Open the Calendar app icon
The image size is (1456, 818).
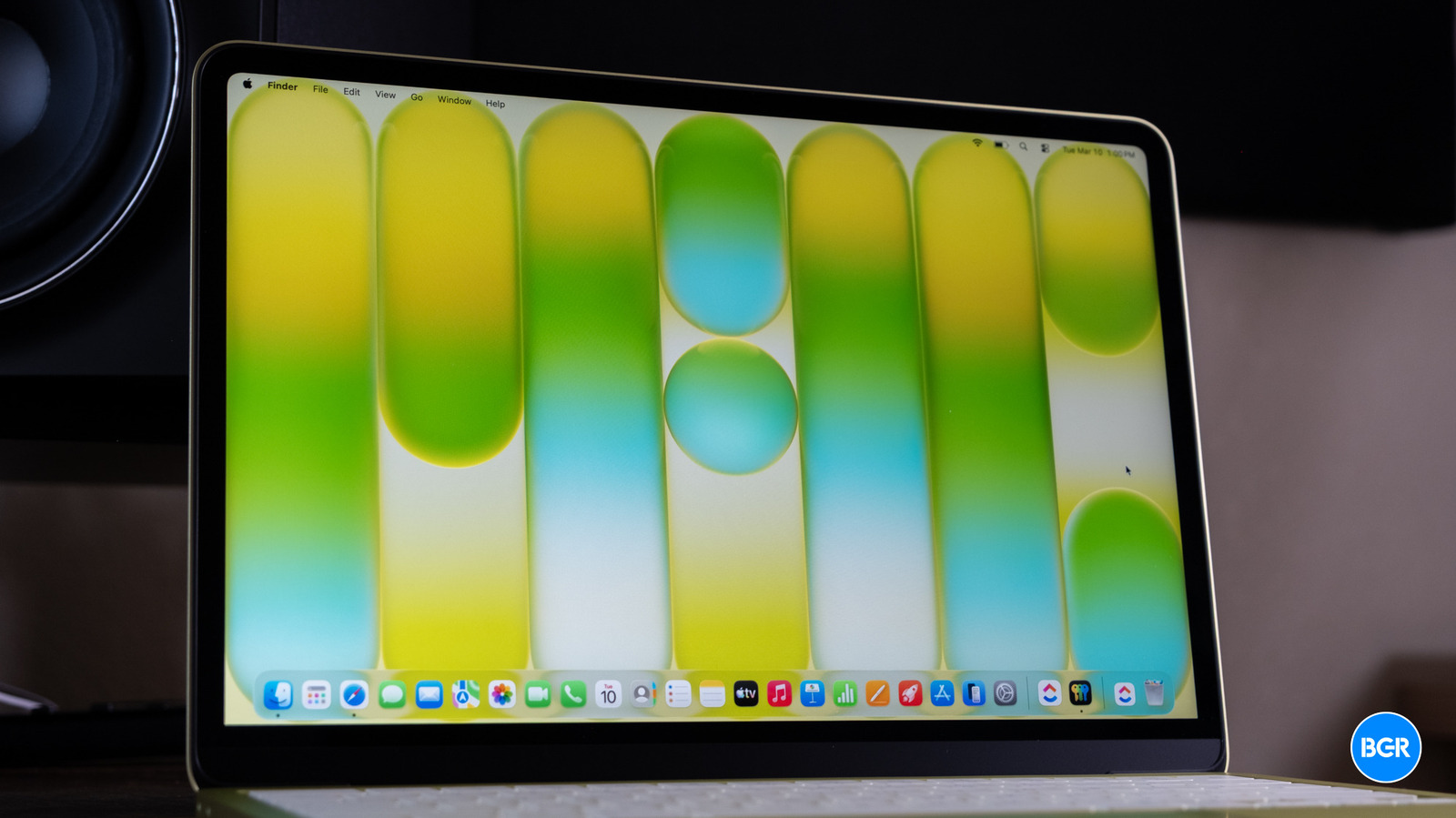tap(608, 695)
